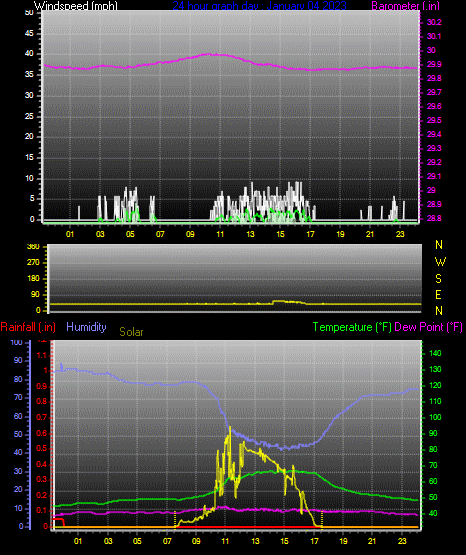Click temperature scale value 140

(x=435, y=353)
